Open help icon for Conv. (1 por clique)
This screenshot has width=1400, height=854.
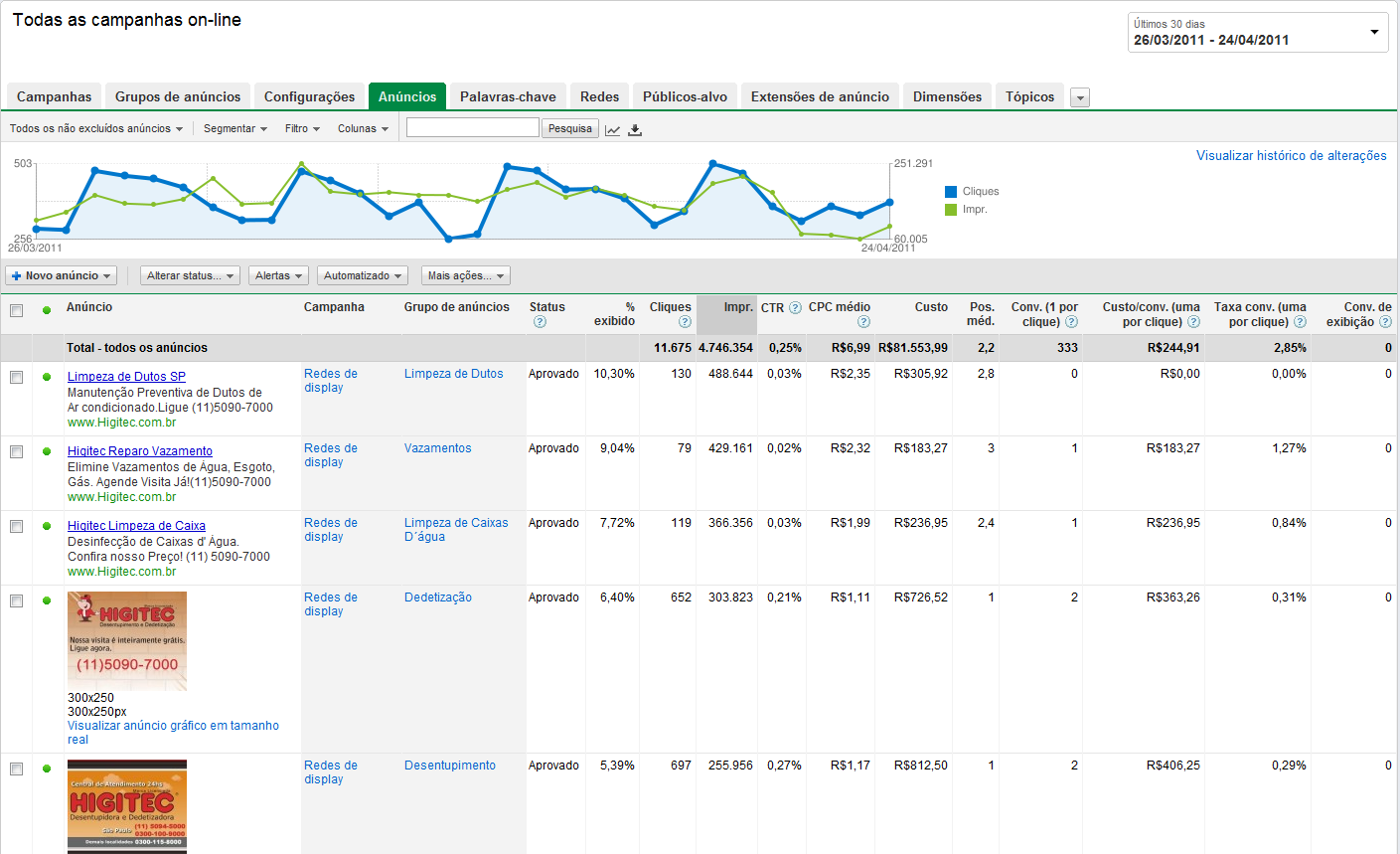1071,322
